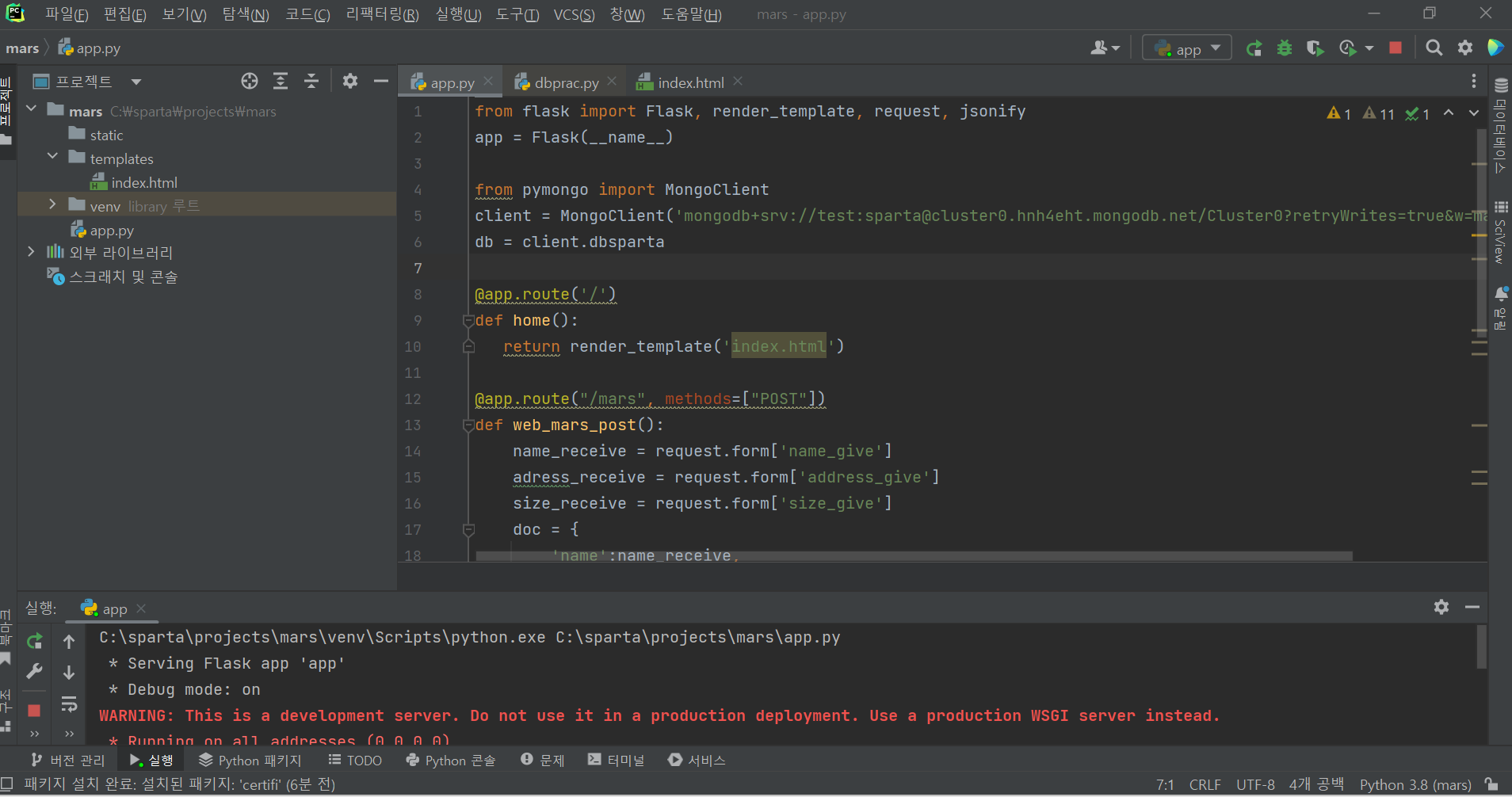The width and height of the screenshot is (1512, 797).
Task: Run app with coverage shield icon
Action: pyautogui.click(x=1315, y=48)
